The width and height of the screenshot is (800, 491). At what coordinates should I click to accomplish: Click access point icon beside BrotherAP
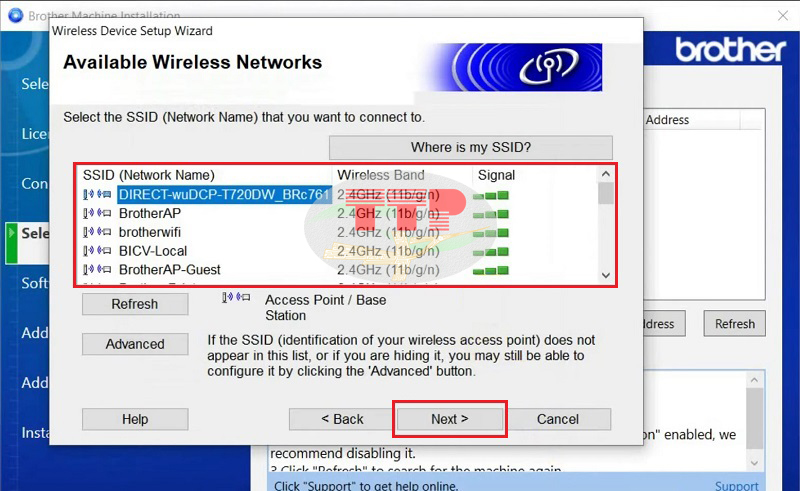coord(97,213)
